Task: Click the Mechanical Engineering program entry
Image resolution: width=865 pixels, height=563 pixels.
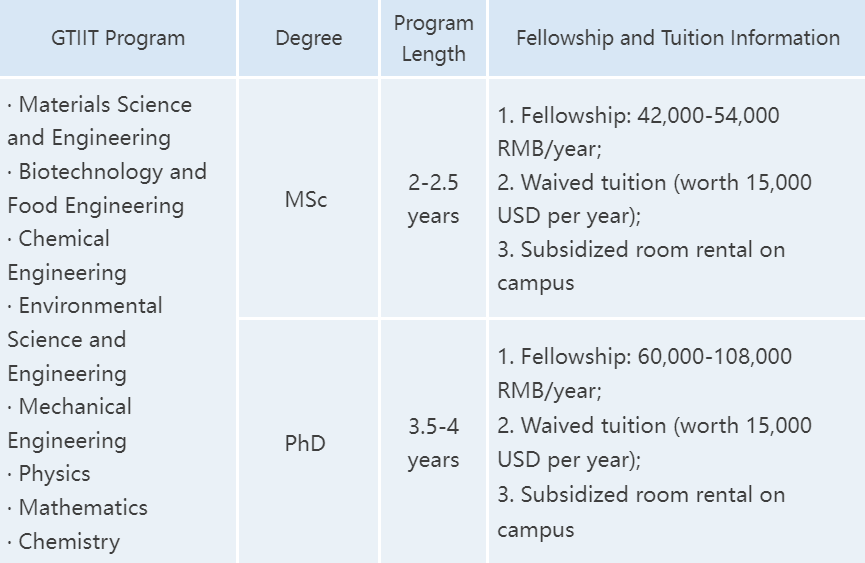Action: point(69,423)
